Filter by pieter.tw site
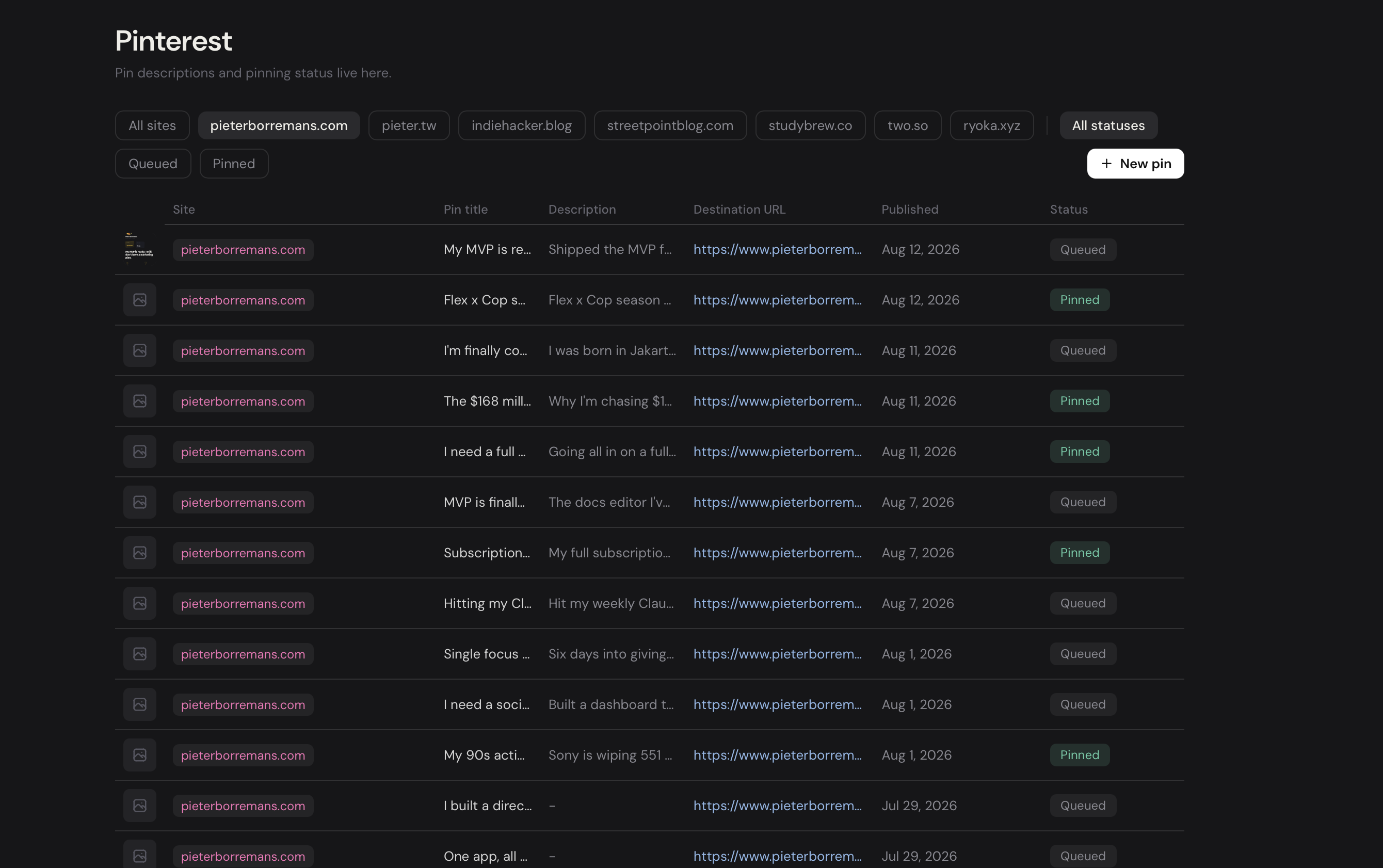This screenshot has height=868, width=1383. point(409,125)
